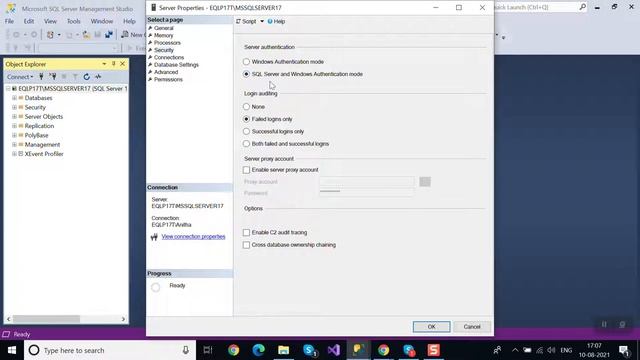Select Databases folder in Object Explorer
This screenshot has height=360, width=640.
38,98
